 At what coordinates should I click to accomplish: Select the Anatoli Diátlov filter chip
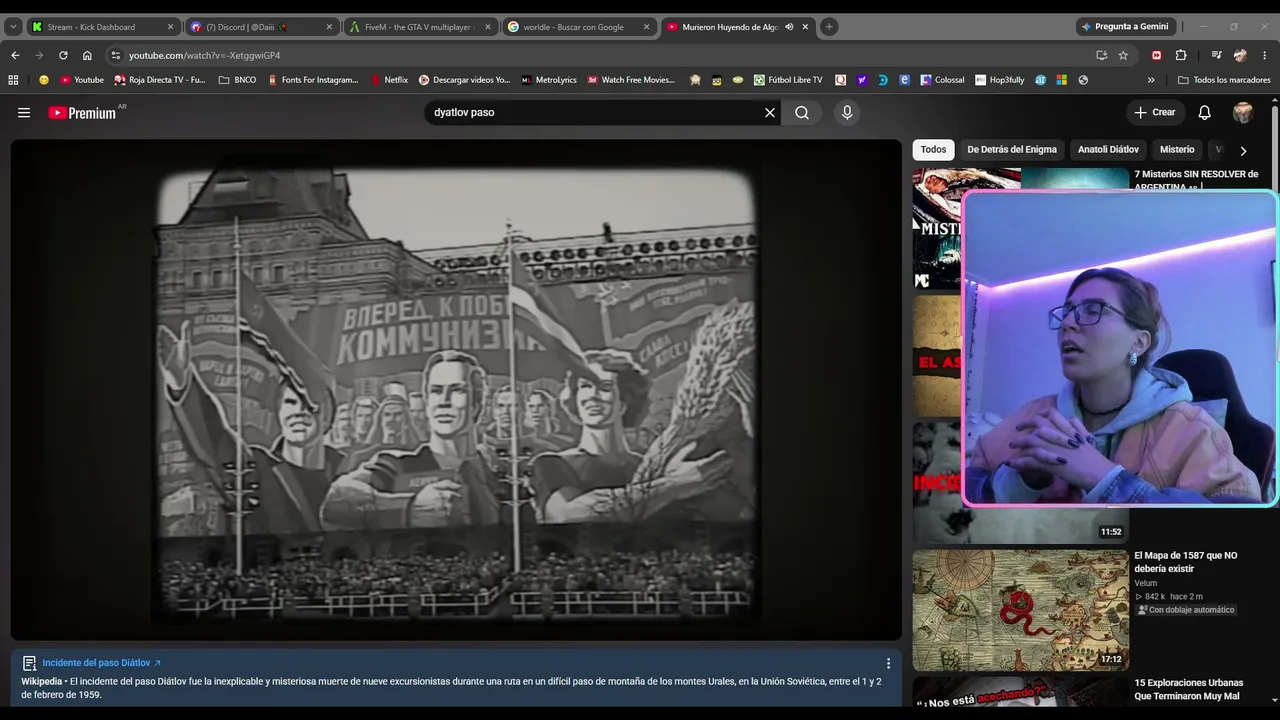coord(1108,150)
